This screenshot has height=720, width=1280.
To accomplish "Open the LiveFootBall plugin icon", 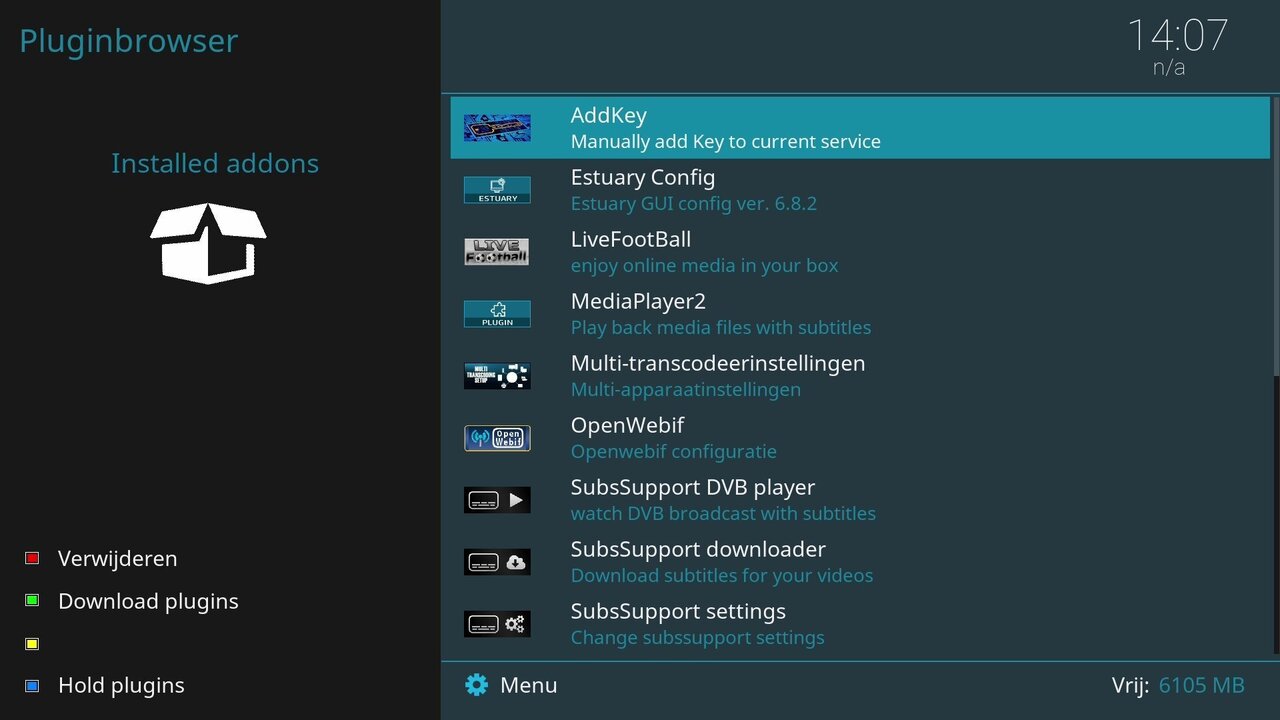I will (x=497, y=252).
